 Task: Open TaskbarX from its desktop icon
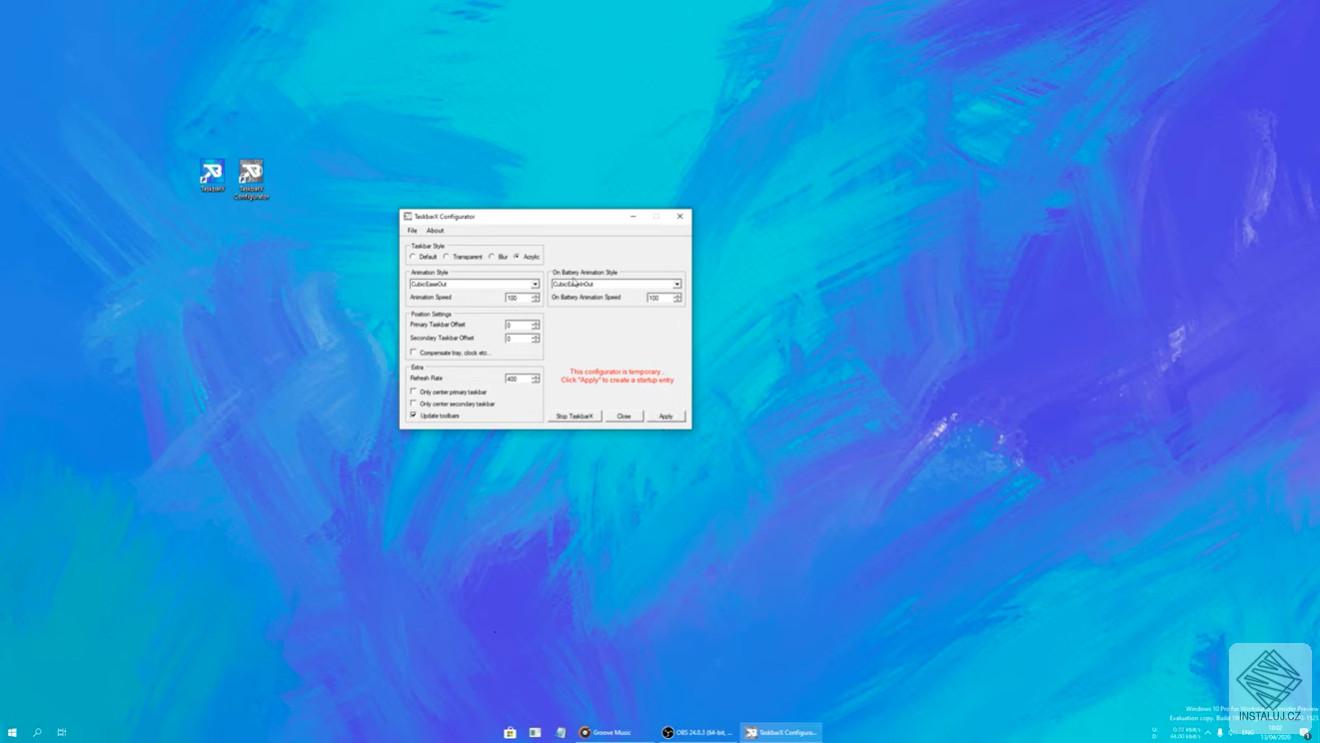(211, 170)
